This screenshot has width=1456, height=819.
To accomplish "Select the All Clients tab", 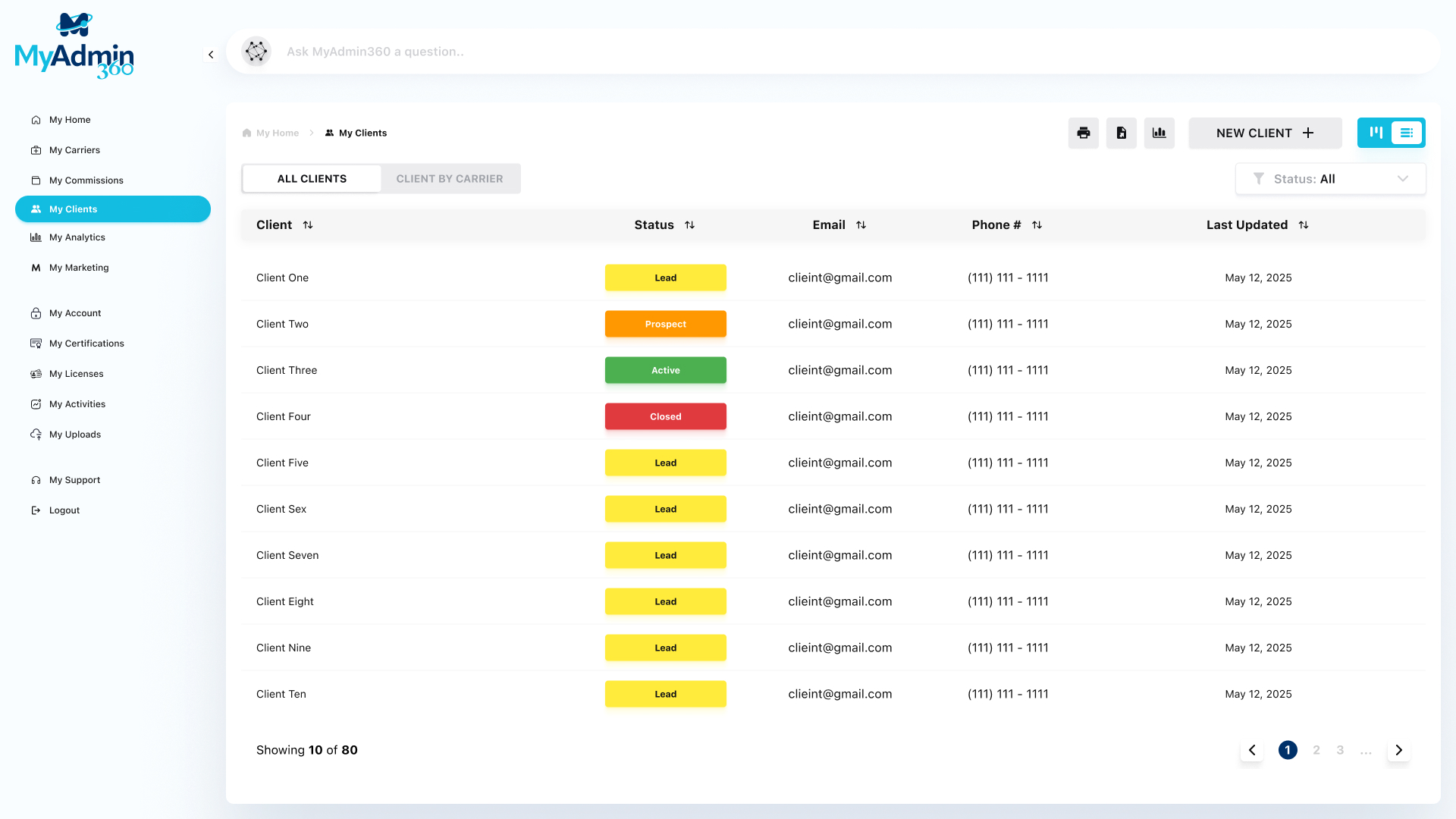I will click(311, 178).
